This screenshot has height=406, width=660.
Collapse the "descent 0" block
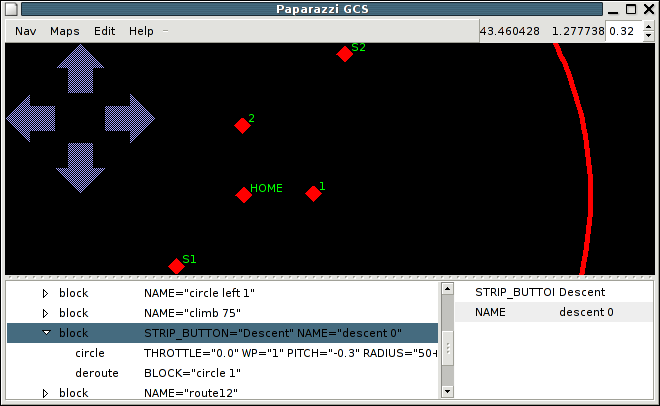click(46, 333)
